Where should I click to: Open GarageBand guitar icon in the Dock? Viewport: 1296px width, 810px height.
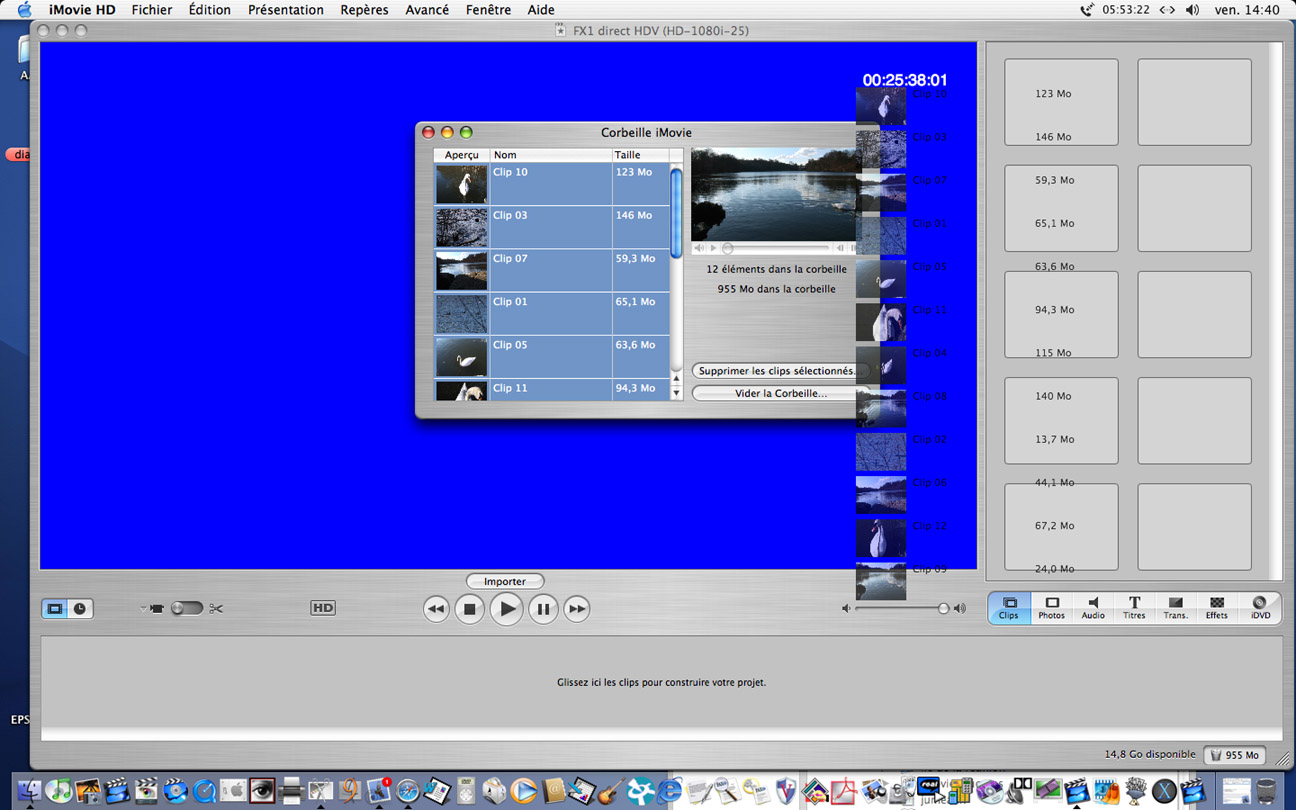[611, 790]
